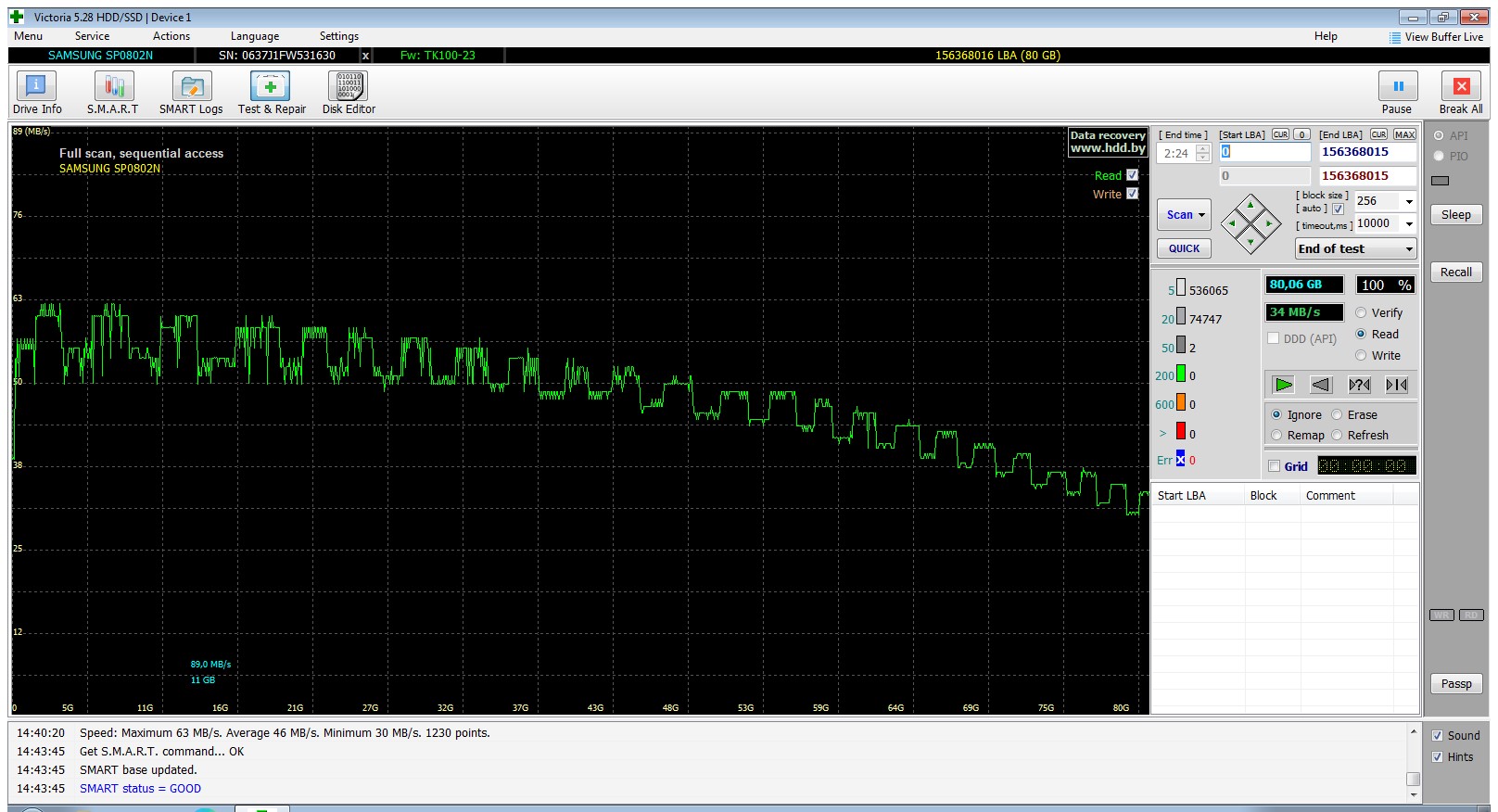Select the reverse scan direction arrow
Image resolution: width=1498 pixels, height=812 pixels.
[1321, 385]
